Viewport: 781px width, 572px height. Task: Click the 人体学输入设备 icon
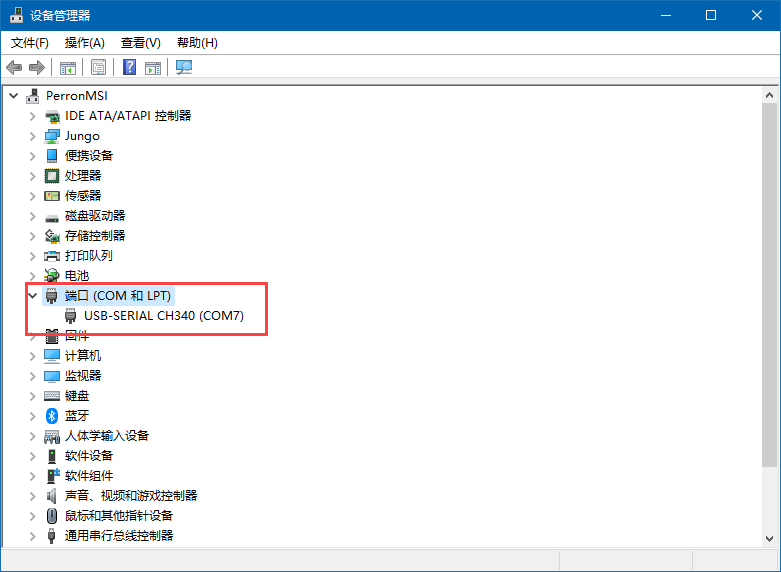(x=52, y=436)
